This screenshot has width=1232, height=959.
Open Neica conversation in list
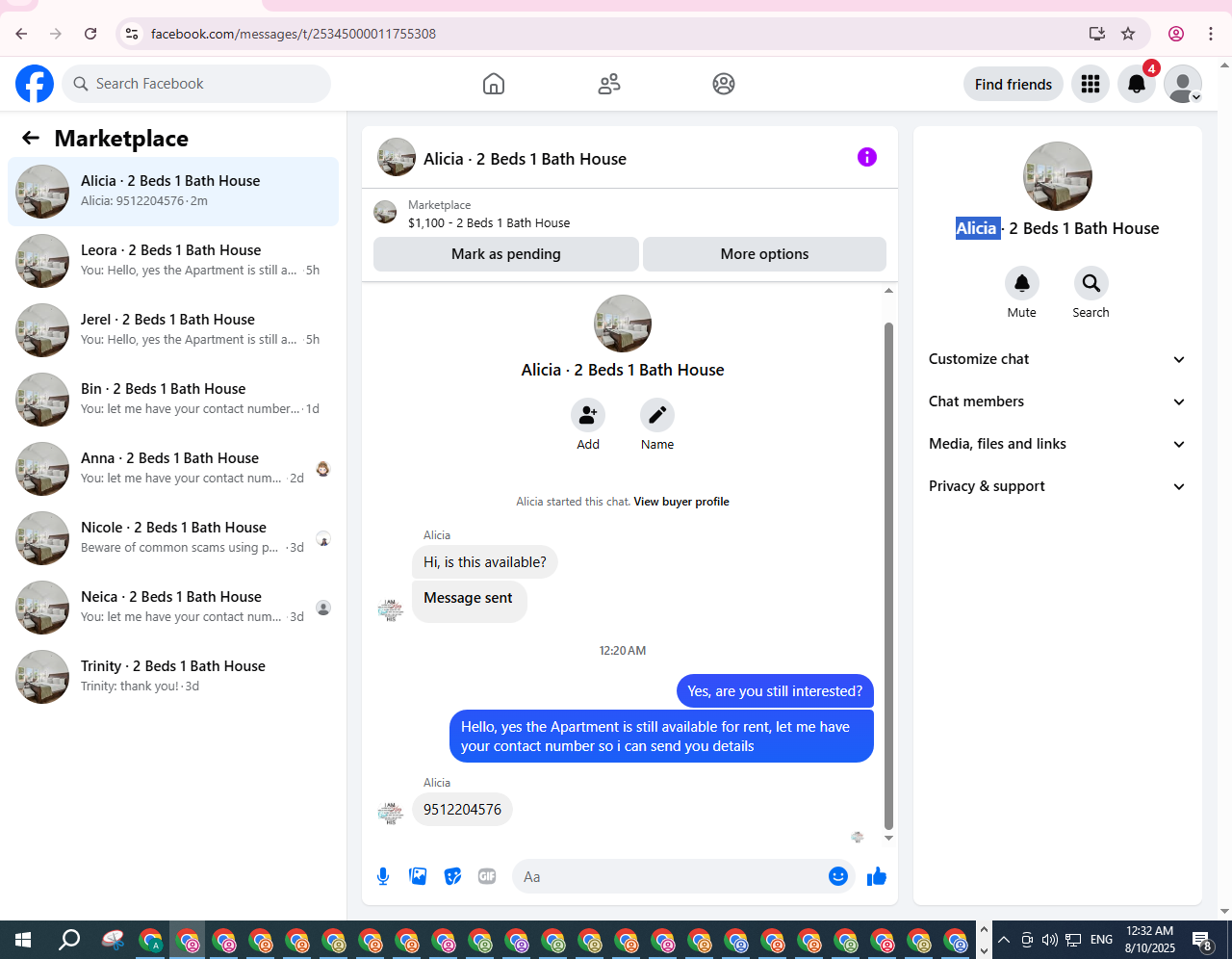point(173,608)
